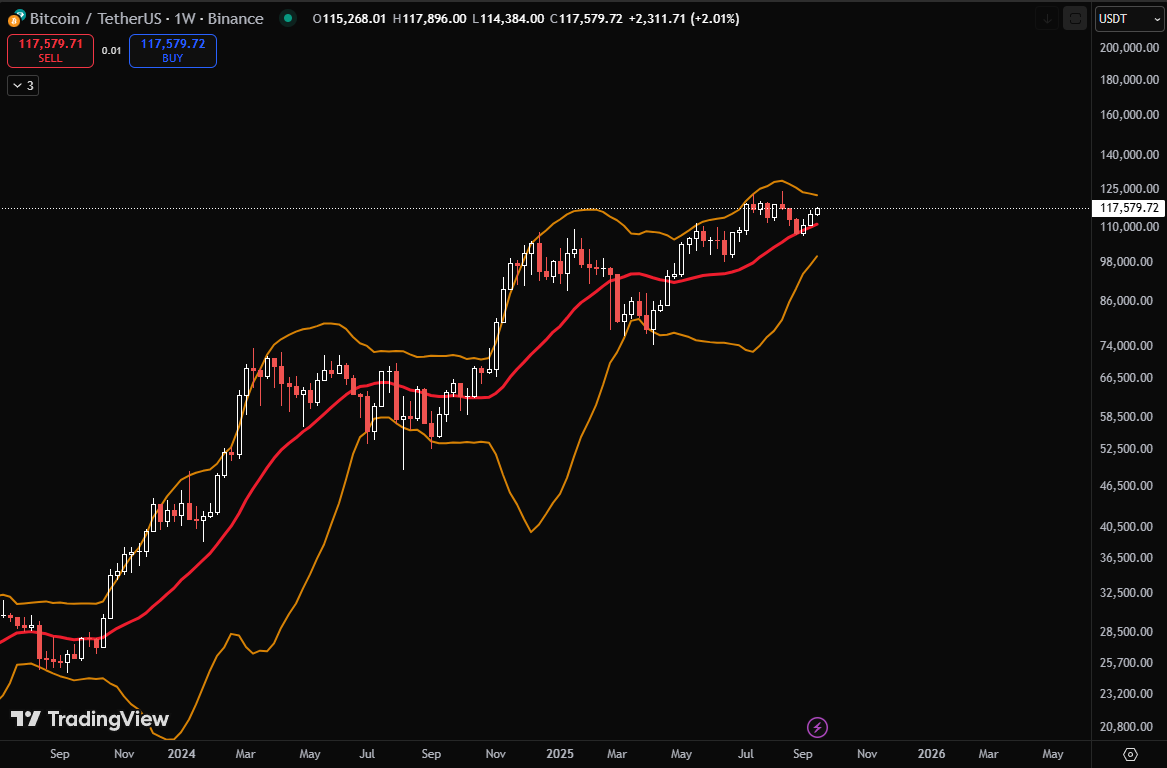Click the change value +2,311.71 (+2.01%)

[x=684, y=19]
